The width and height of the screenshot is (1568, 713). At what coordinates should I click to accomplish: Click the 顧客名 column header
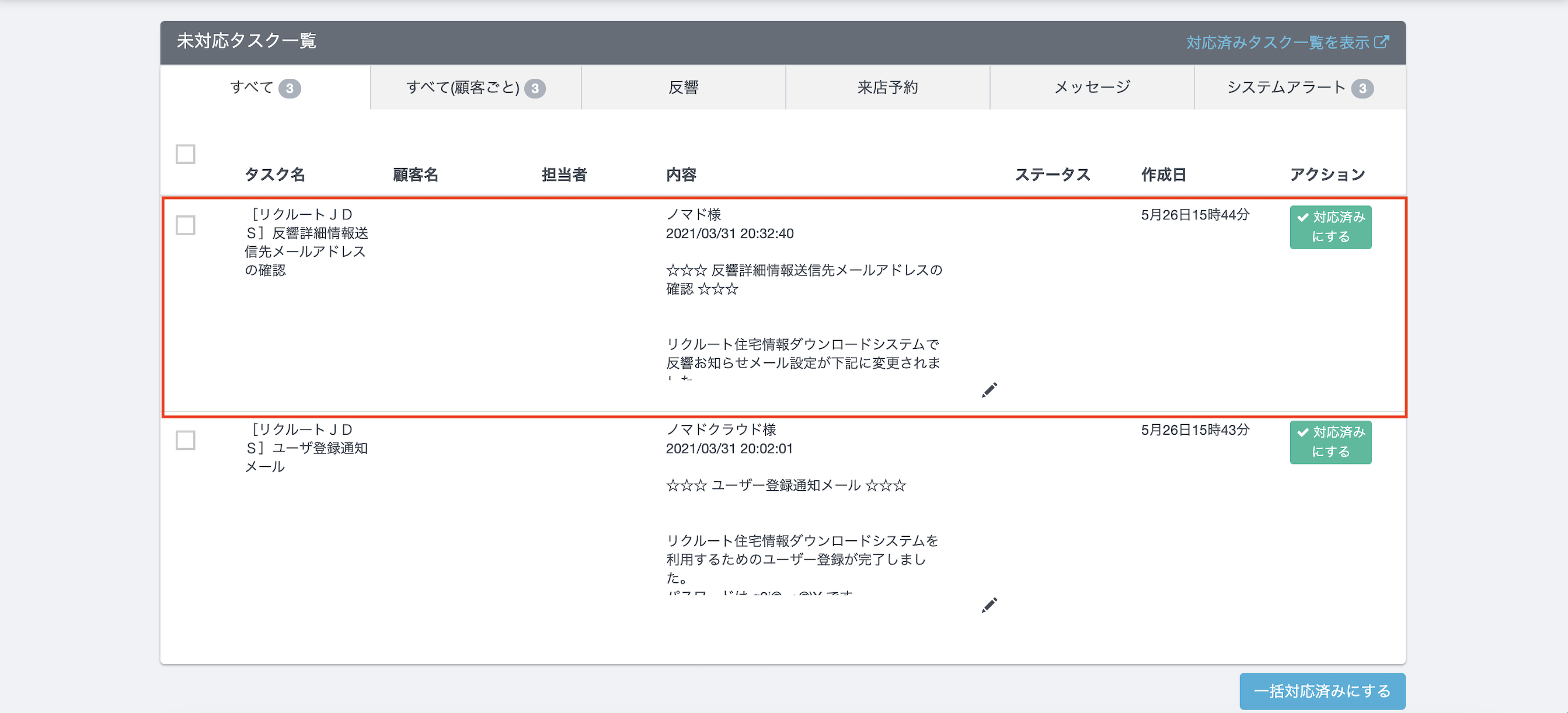coord(416,175)
